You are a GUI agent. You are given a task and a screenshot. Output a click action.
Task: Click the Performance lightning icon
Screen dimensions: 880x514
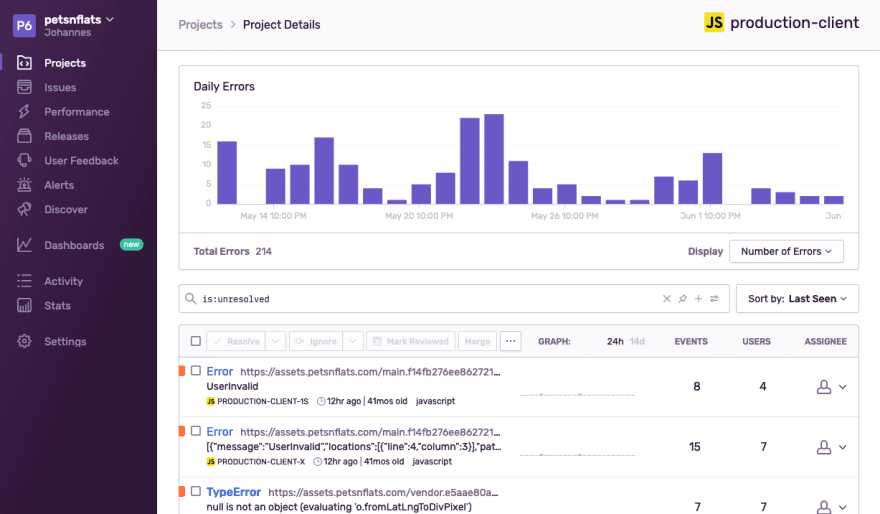pos(24,112)
